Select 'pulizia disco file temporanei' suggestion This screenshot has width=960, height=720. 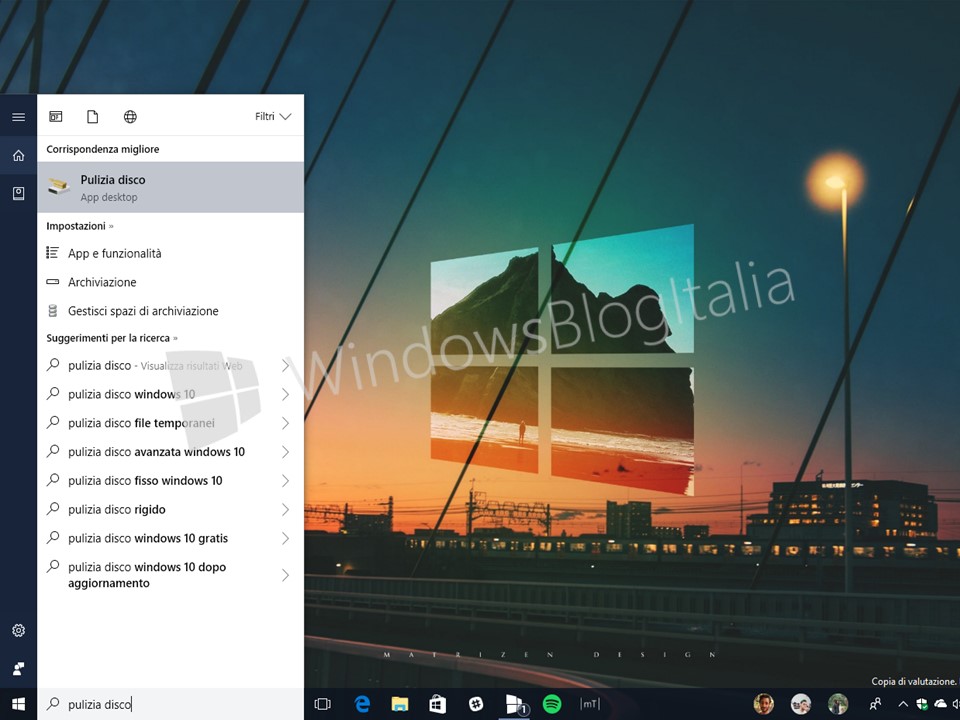tap(141, 423)
